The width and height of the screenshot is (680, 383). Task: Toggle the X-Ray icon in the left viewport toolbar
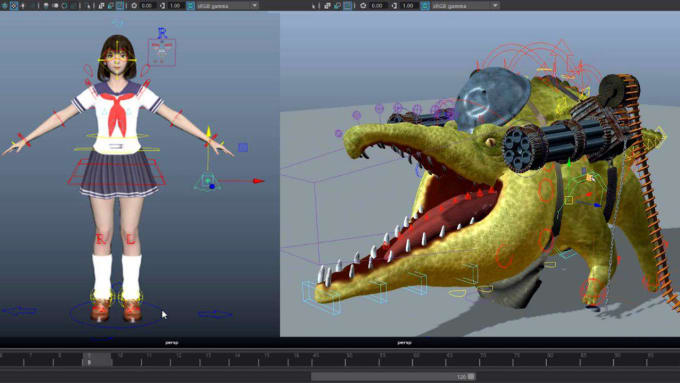coord(101,6)
